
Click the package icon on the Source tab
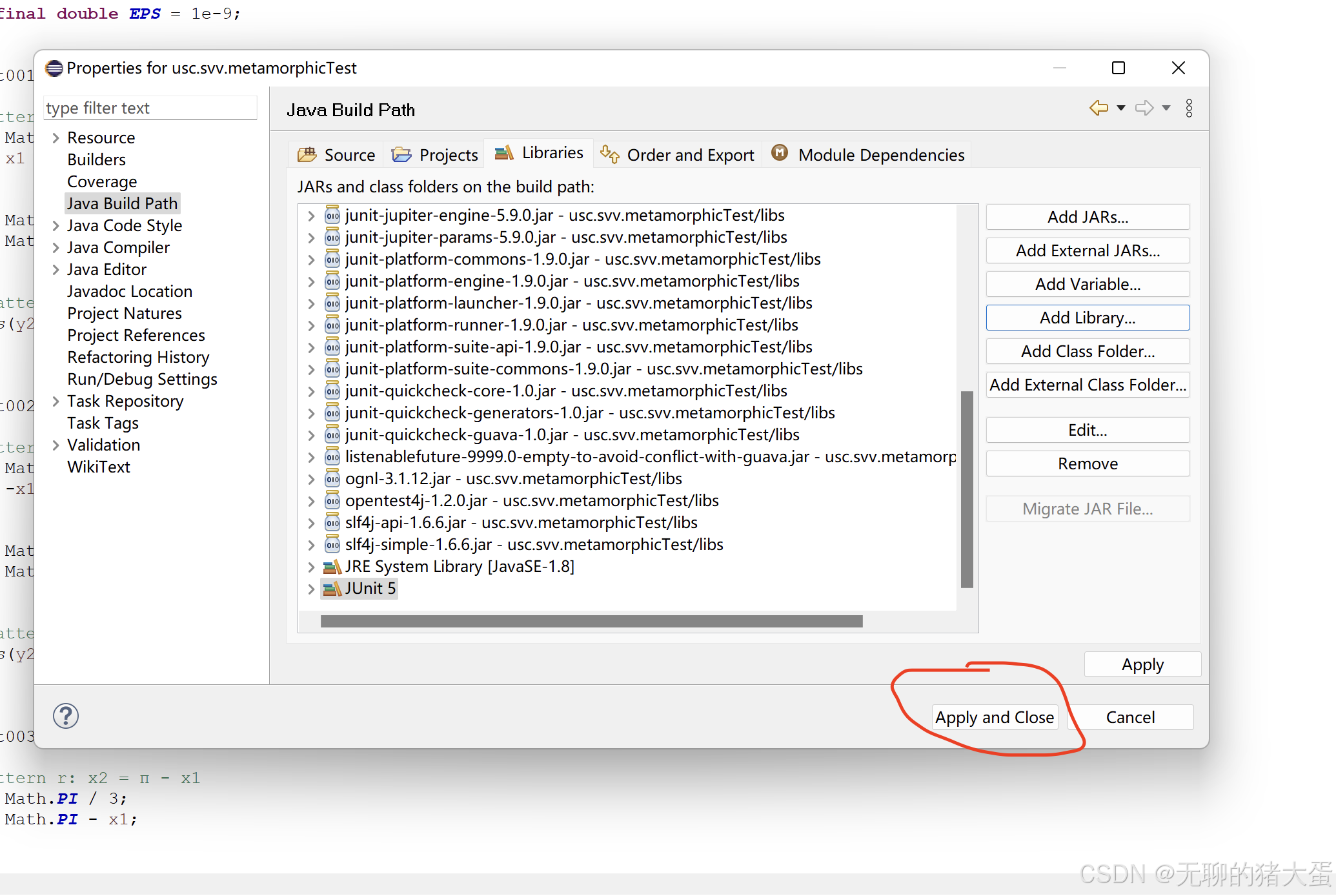(307, 154)
